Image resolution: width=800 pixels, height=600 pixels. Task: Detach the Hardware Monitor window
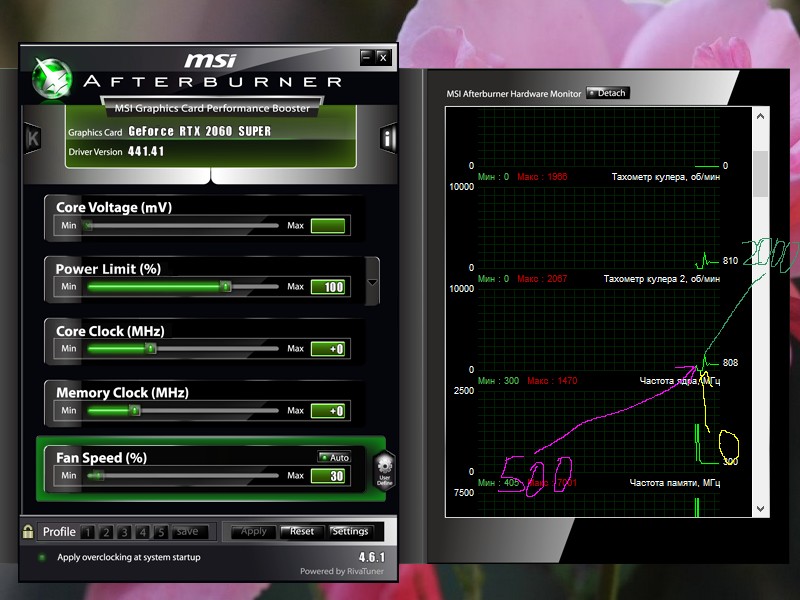(x=608, y=93)
